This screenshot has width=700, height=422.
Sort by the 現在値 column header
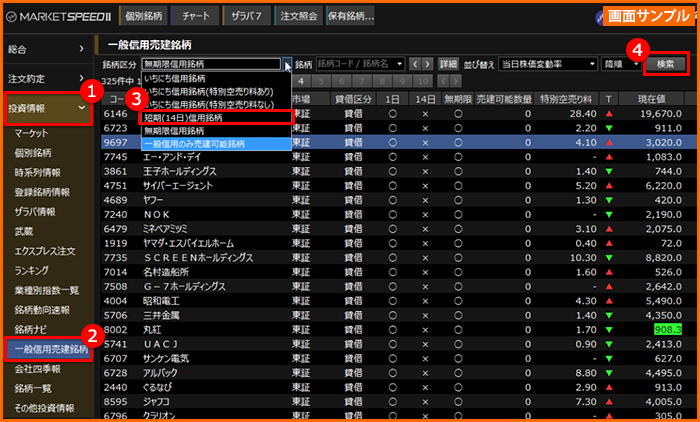coord(651,99)
